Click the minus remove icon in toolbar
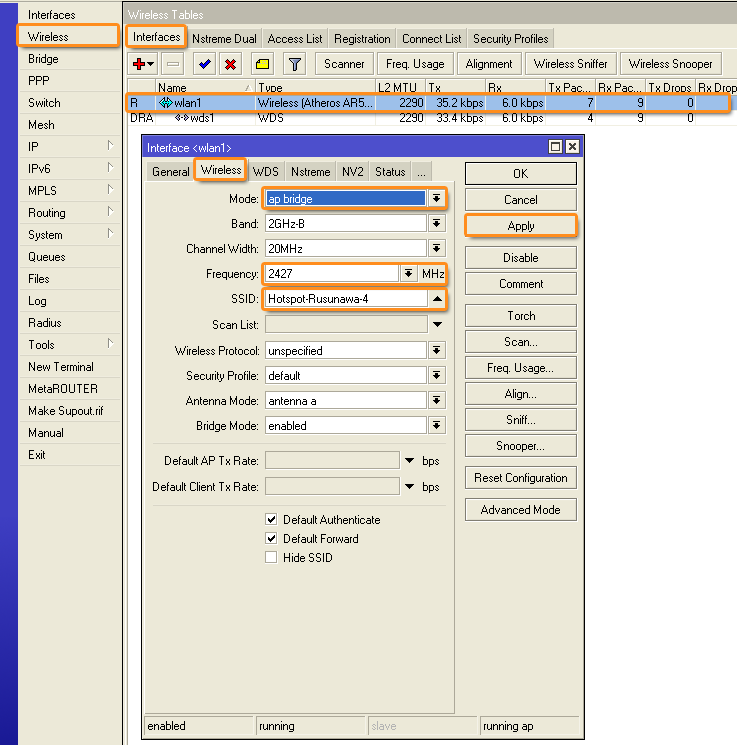 [x=173, y=64]
